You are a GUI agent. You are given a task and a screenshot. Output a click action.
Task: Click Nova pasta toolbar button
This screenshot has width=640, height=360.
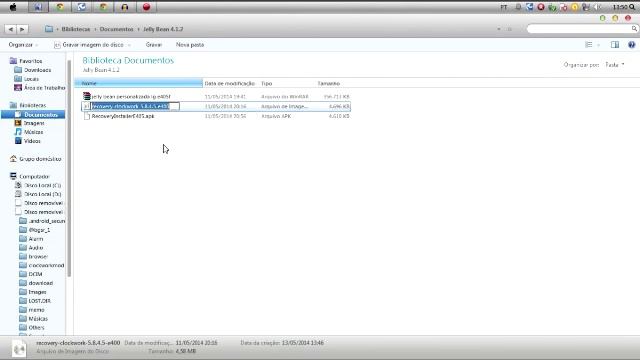click(x=190, y=45)
